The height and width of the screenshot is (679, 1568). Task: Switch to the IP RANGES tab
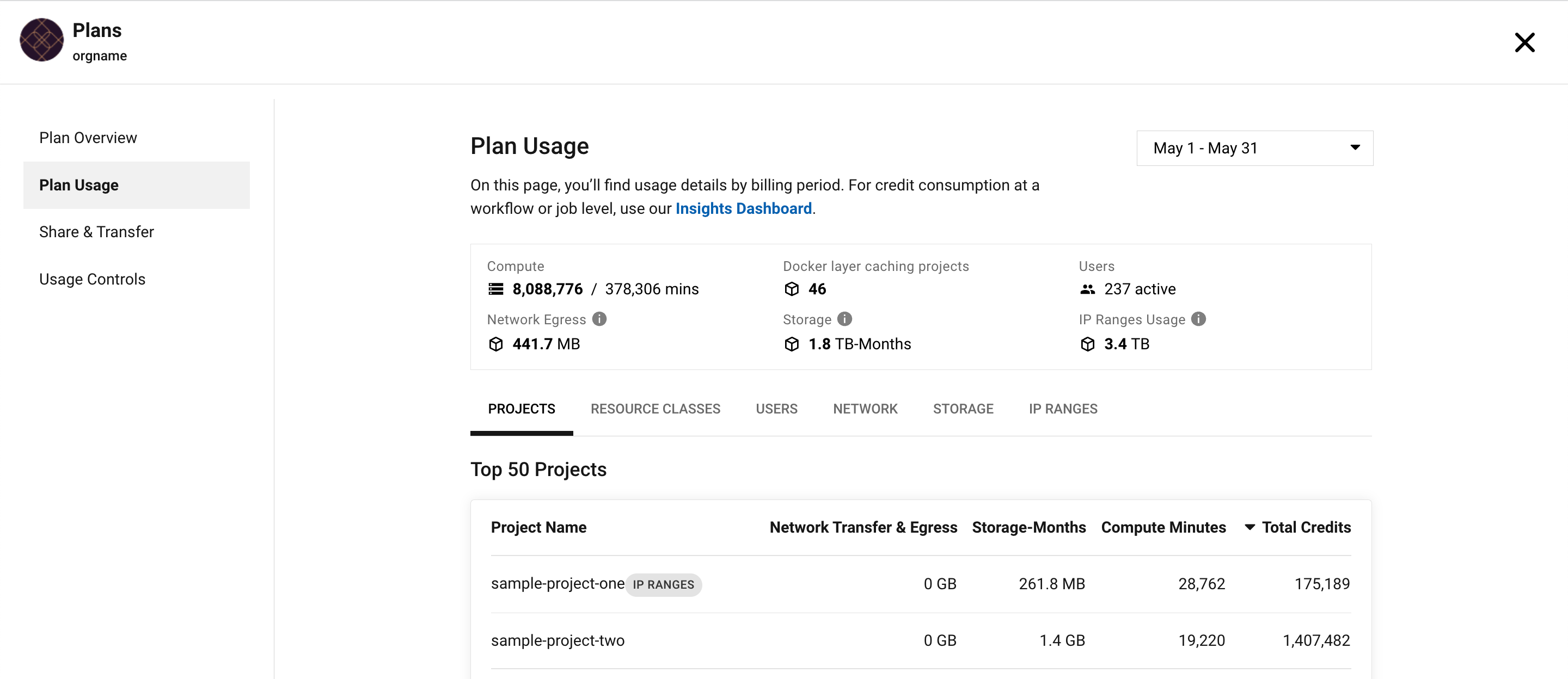click(x=1063, y=409)
